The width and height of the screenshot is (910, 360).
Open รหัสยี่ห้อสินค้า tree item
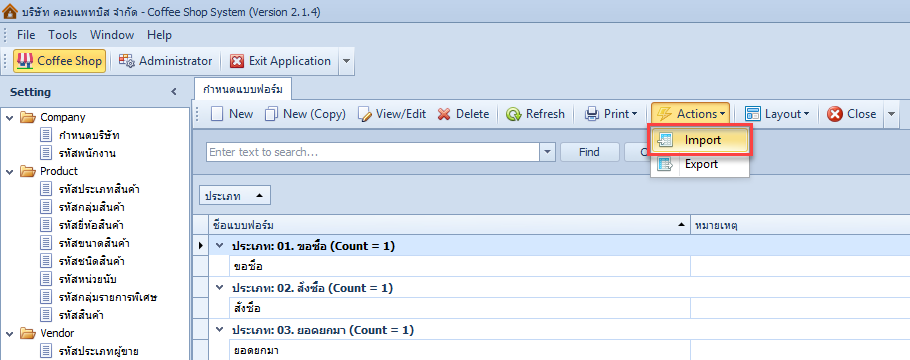click(91, 225)
